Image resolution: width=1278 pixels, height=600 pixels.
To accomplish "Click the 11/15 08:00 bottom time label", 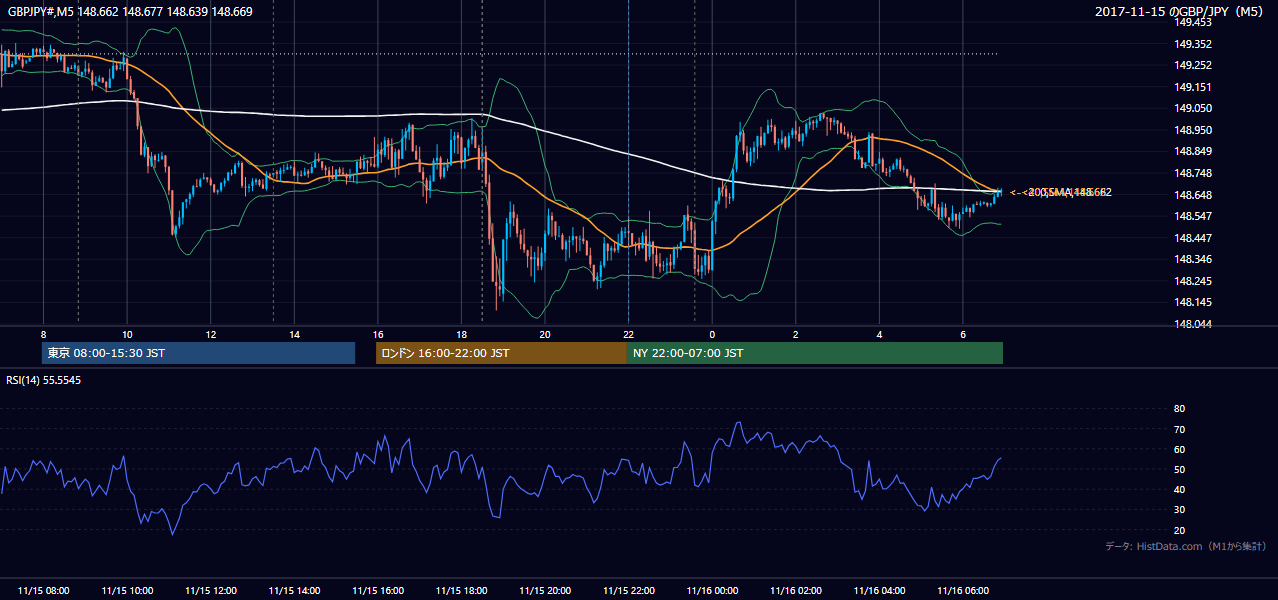I will [43, 591].
